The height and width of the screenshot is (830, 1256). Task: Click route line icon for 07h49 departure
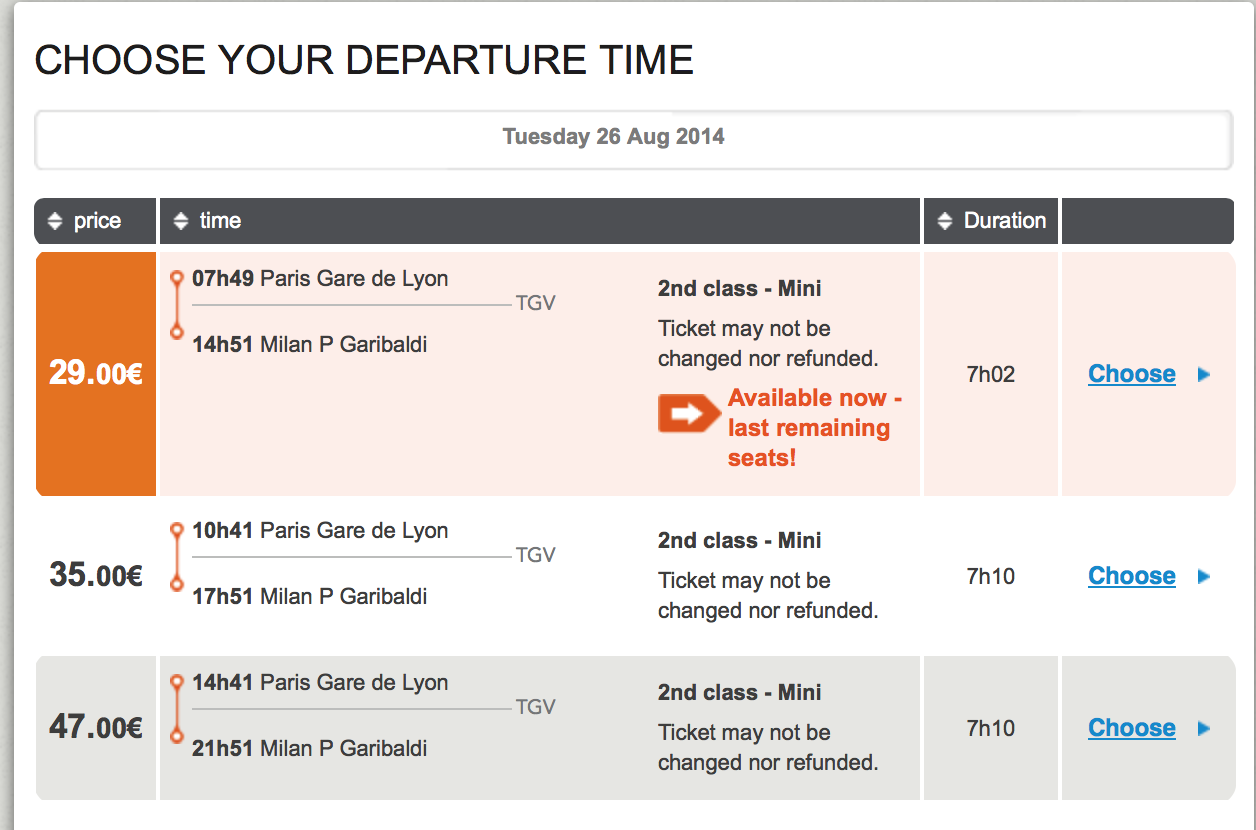click(177, 305)
